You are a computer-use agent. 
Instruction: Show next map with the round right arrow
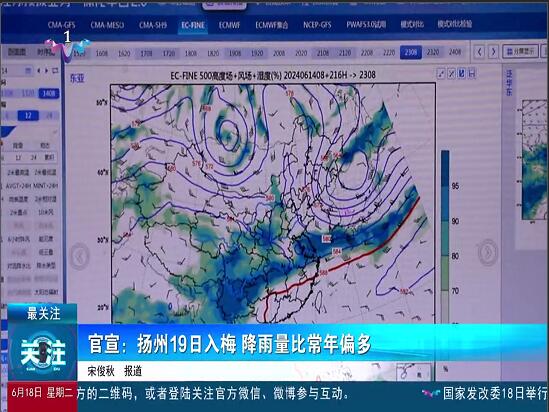click(x=488, y=252)
